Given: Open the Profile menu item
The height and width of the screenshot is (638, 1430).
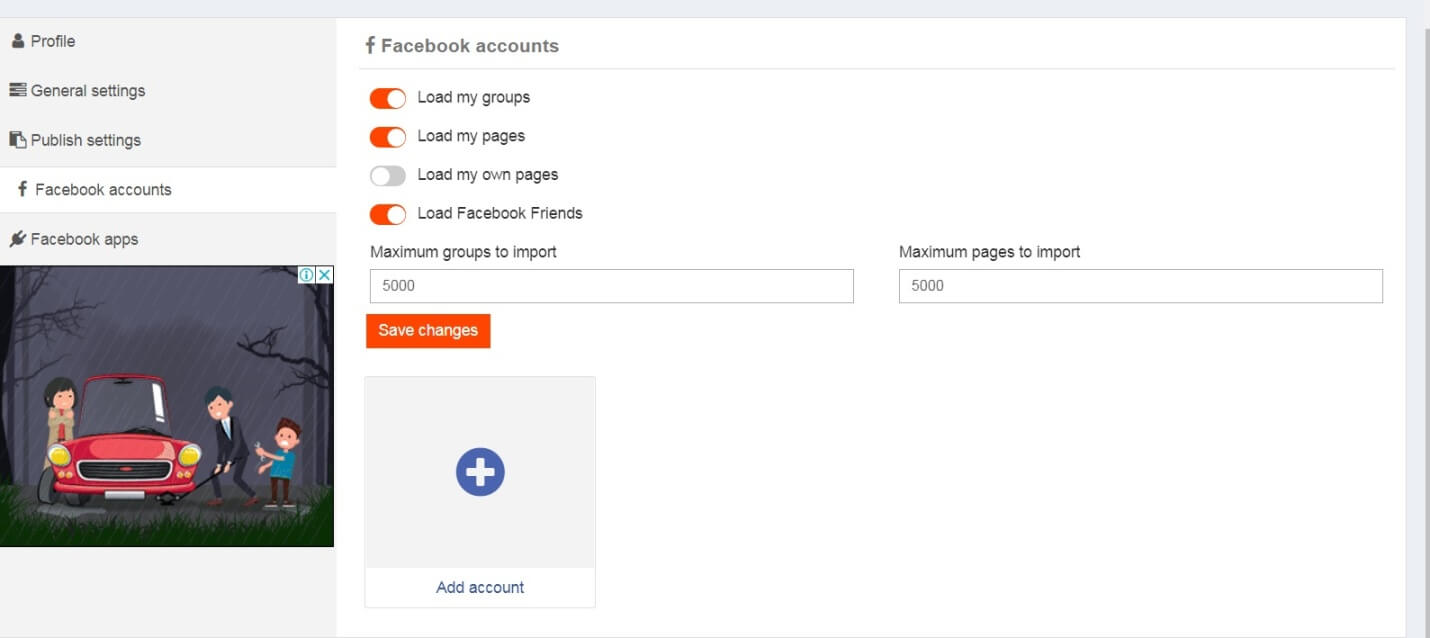Looking at the screenshot, I should (x=168, y=41).
